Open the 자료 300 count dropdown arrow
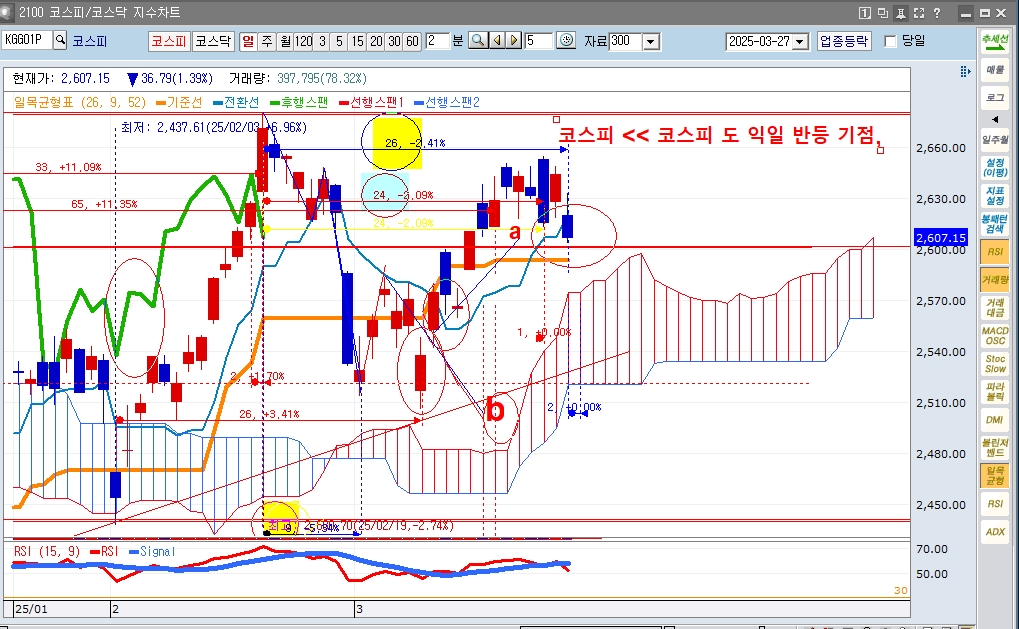 (x=651, y=42)
